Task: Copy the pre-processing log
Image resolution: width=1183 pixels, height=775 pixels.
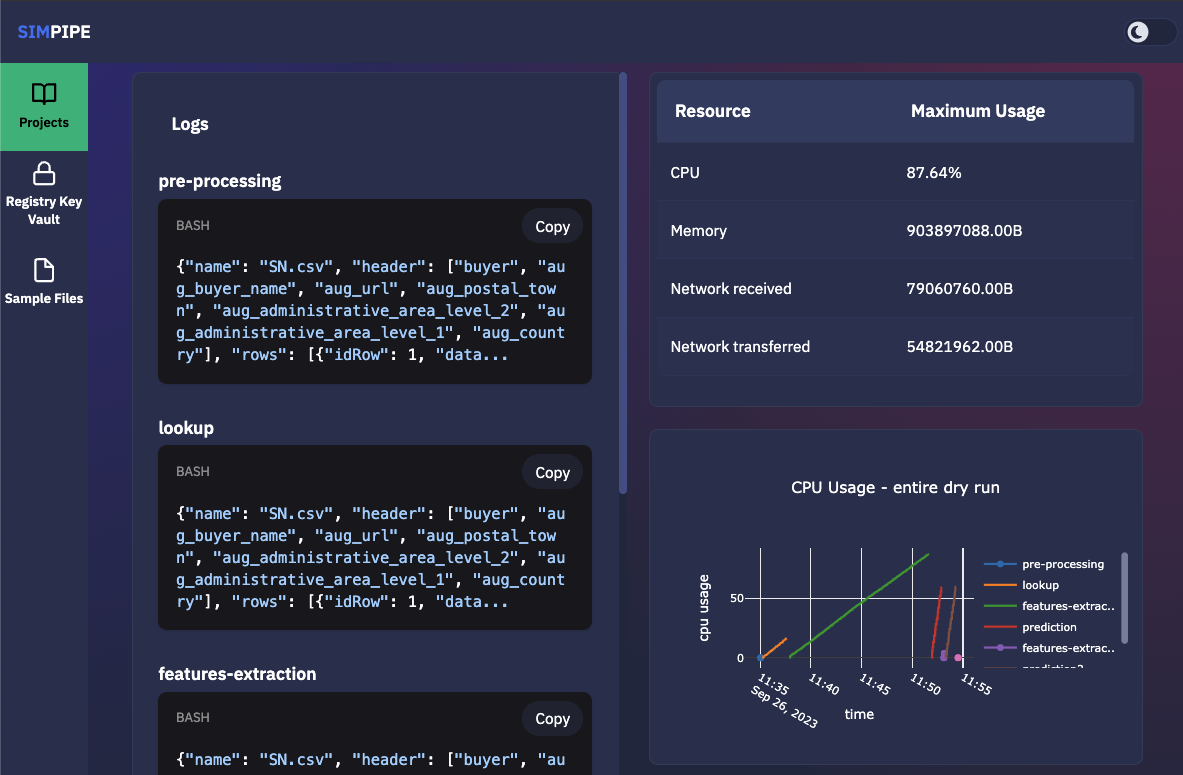Action: (552, 226)
